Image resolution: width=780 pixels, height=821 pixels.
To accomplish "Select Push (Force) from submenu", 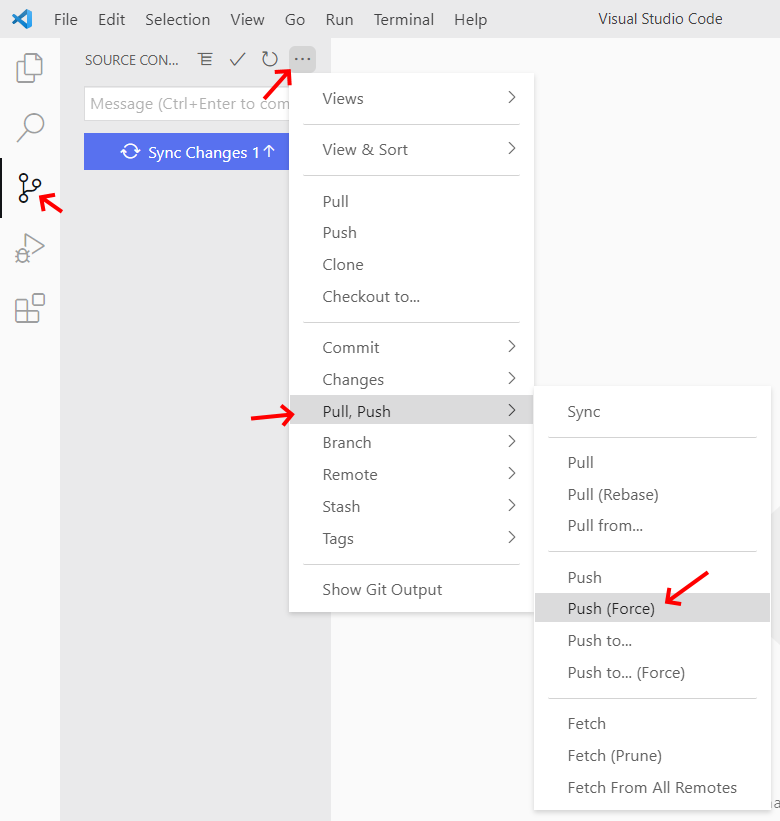I will [x=611, y=608].
